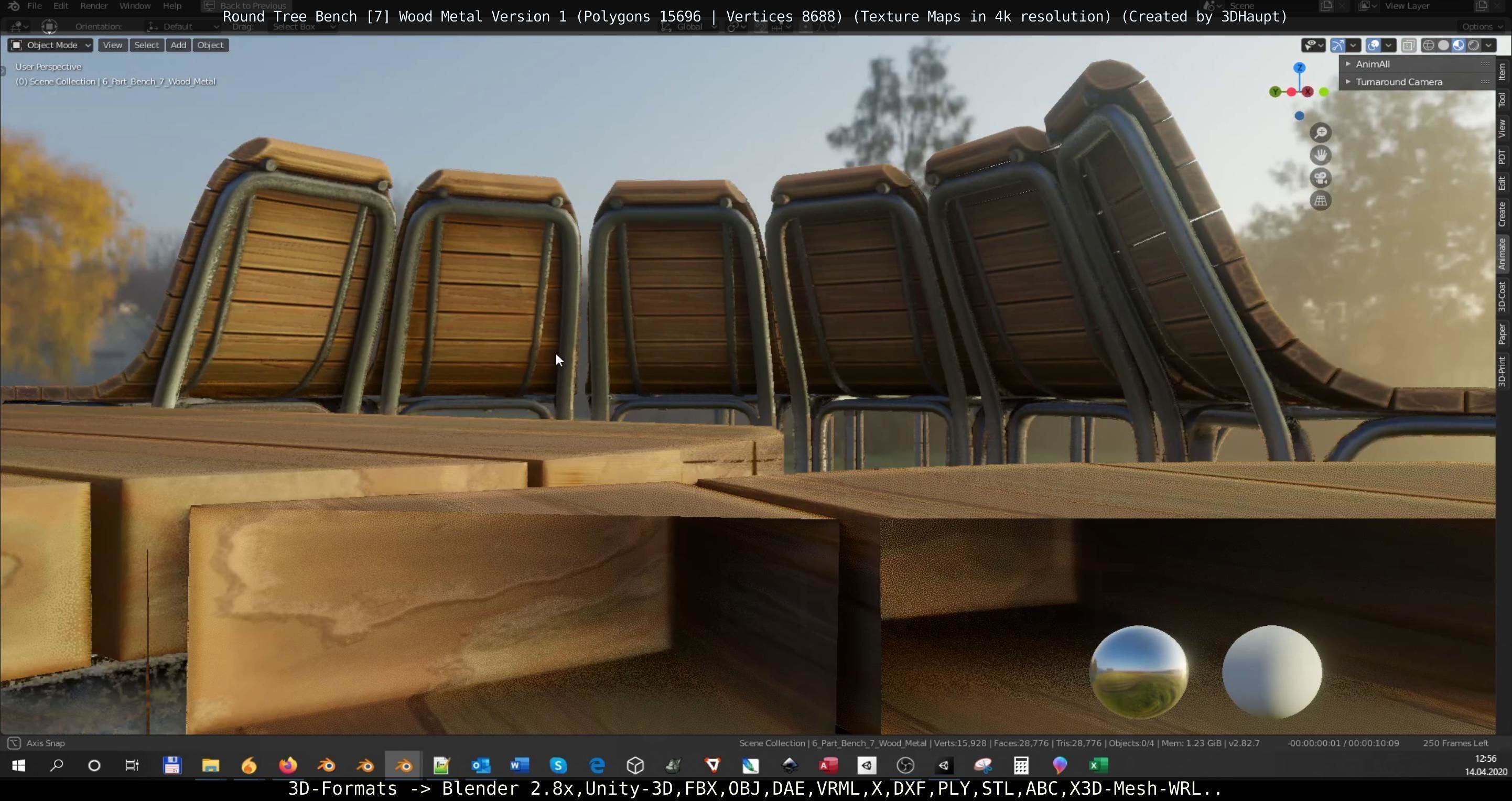Toggle viewport gizmos display
1512x801 pixels.
coord(1337,45)
